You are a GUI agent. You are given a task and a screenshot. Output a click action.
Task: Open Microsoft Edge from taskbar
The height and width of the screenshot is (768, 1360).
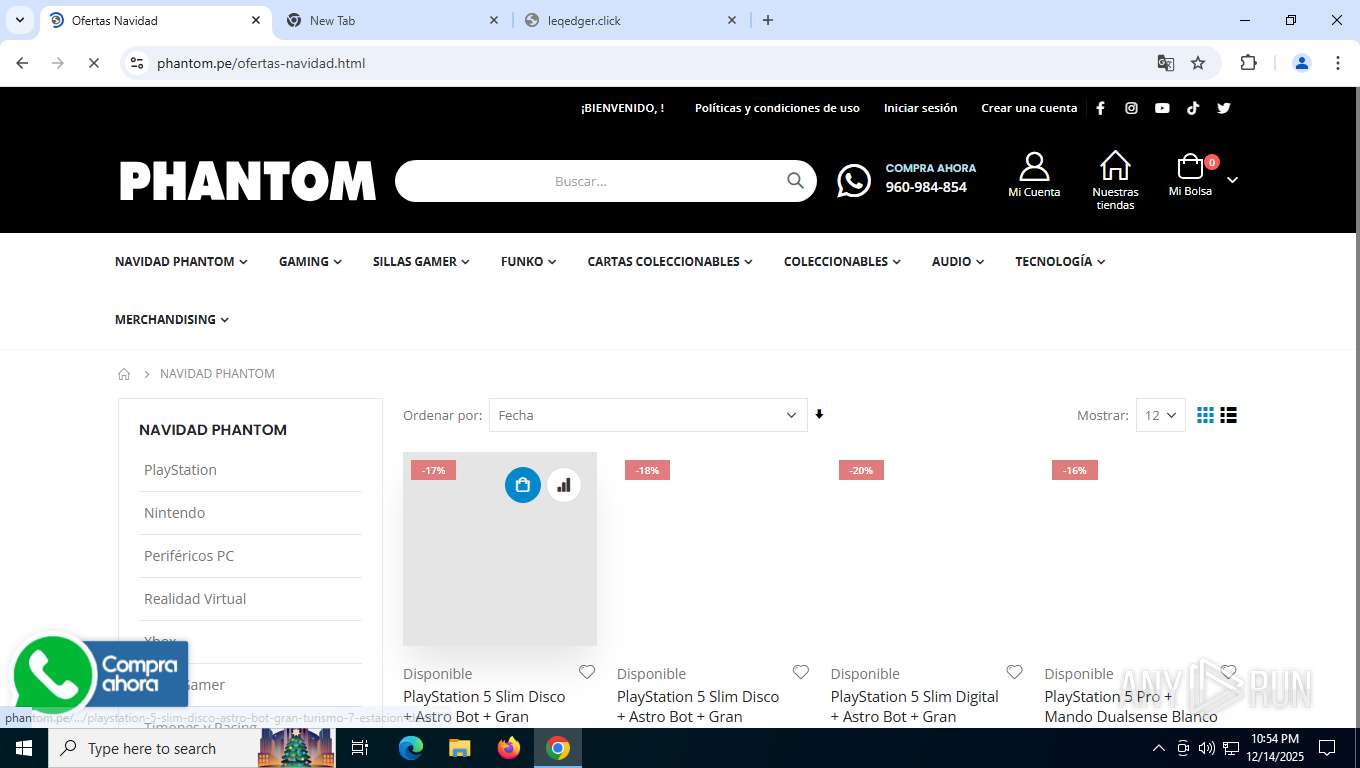410,748
